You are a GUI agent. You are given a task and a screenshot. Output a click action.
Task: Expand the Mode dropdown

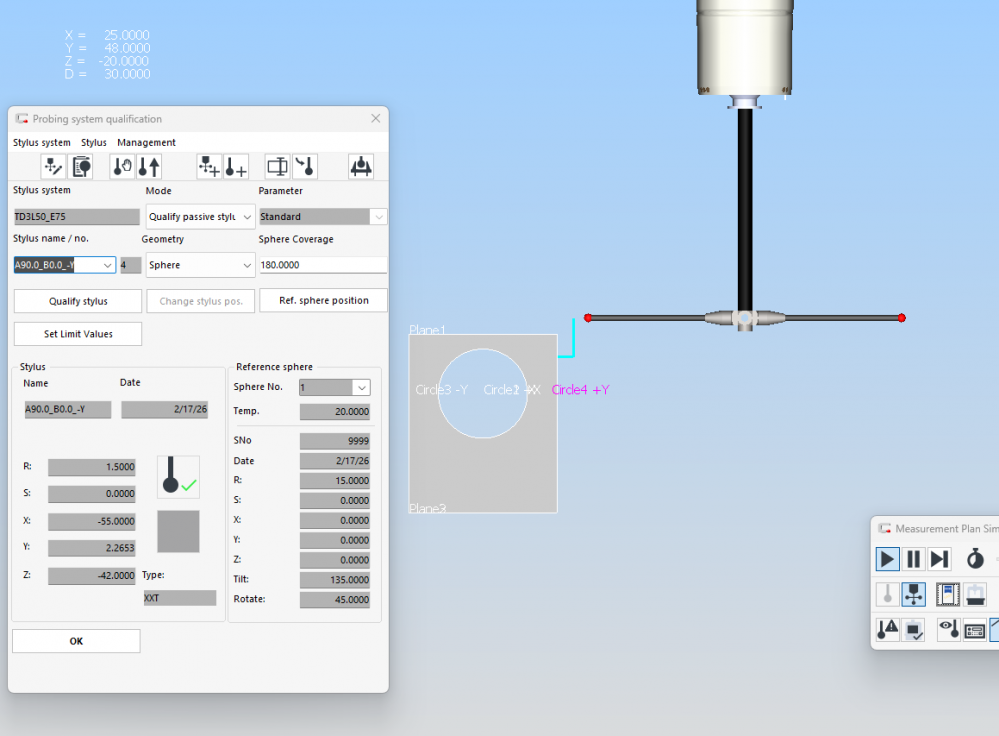pos(247,217)
